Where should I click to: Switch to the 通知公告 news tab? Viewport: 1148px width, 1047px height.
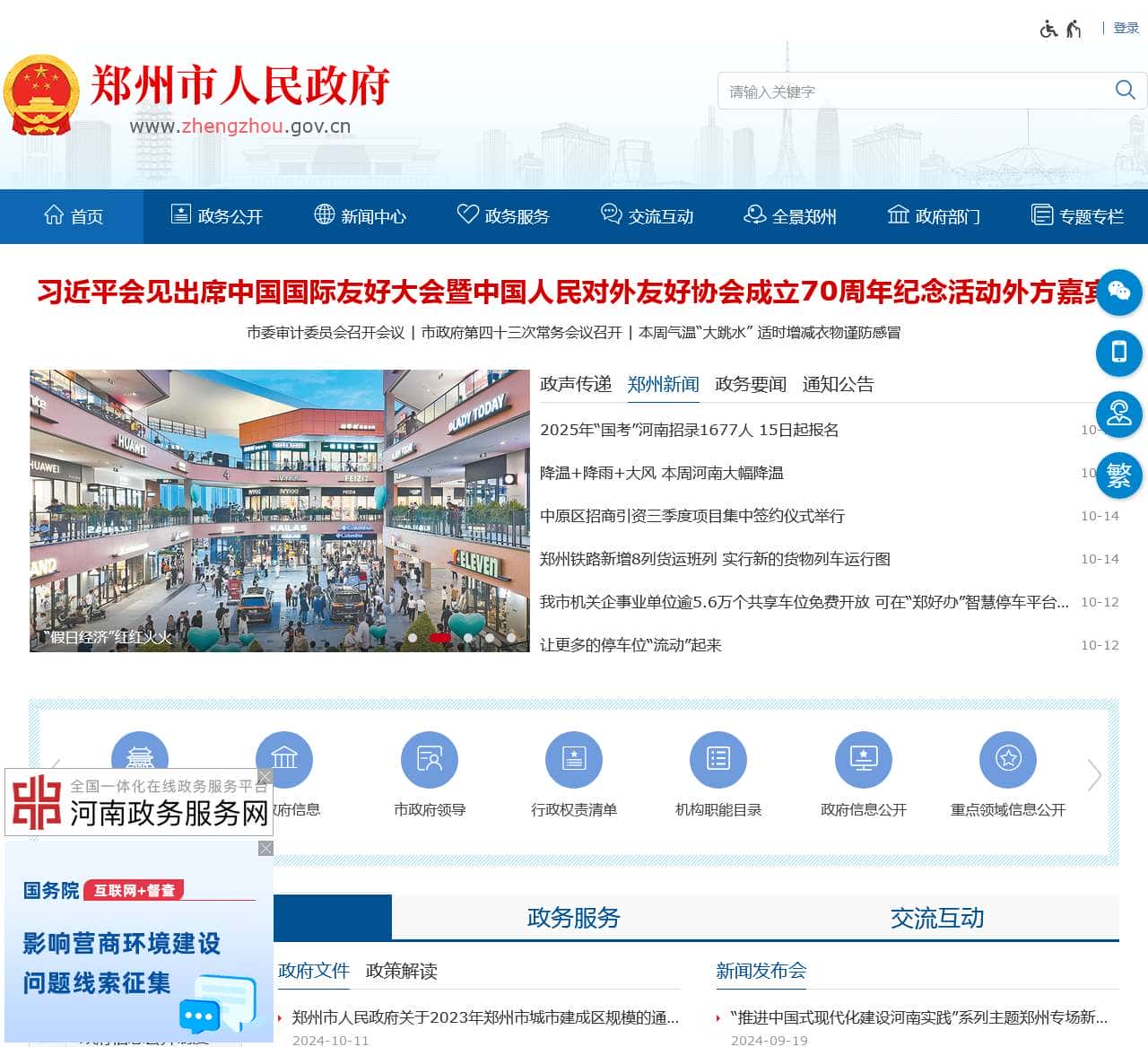click(839, 385)
